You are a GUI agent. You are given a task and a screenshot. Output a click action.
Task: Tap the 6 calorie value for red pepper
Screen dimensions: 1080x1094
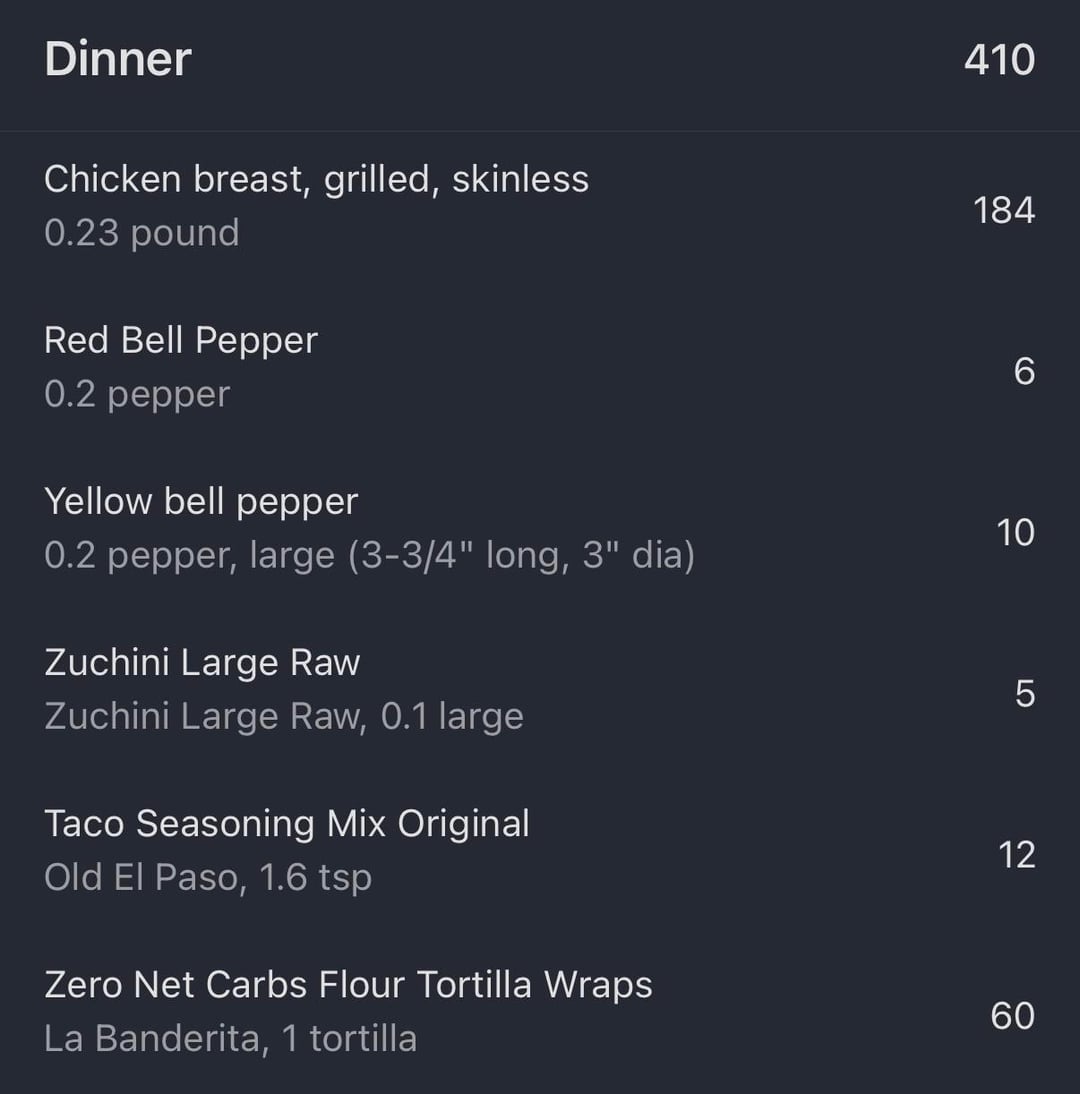pos(1024,371)
